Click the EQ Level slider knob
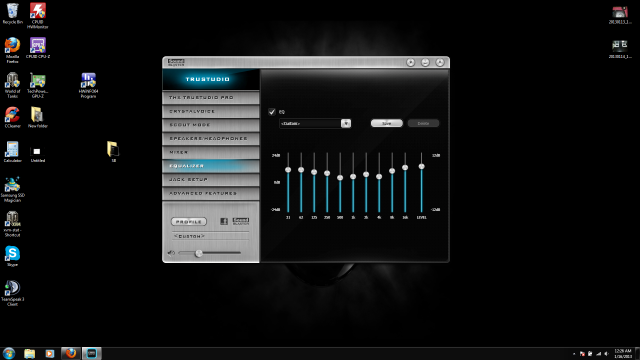The height and width of the screenshot is (360, 640). coord(422,167)
